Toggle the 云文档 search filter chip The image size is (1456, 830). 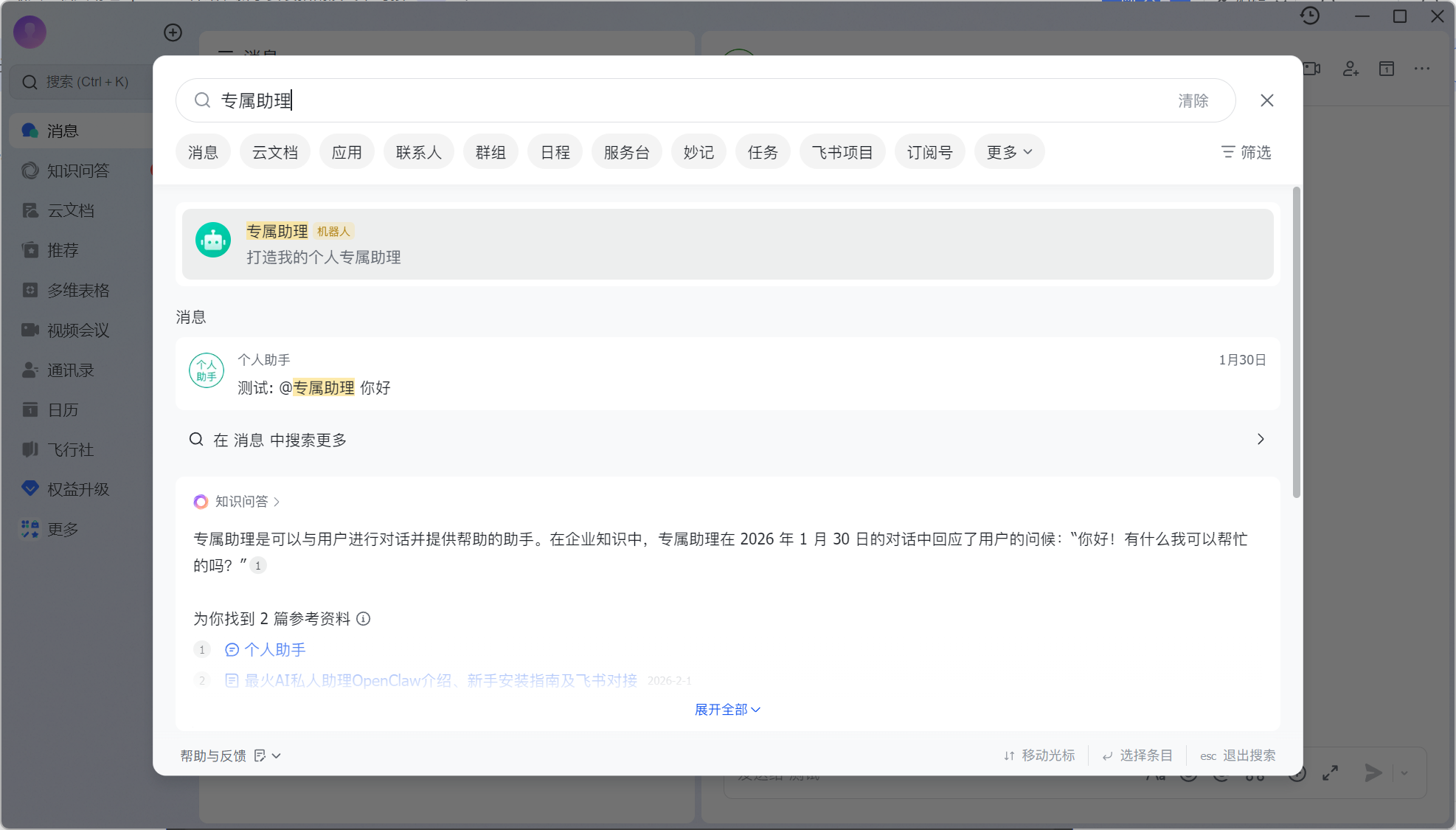tap(274, 151)
